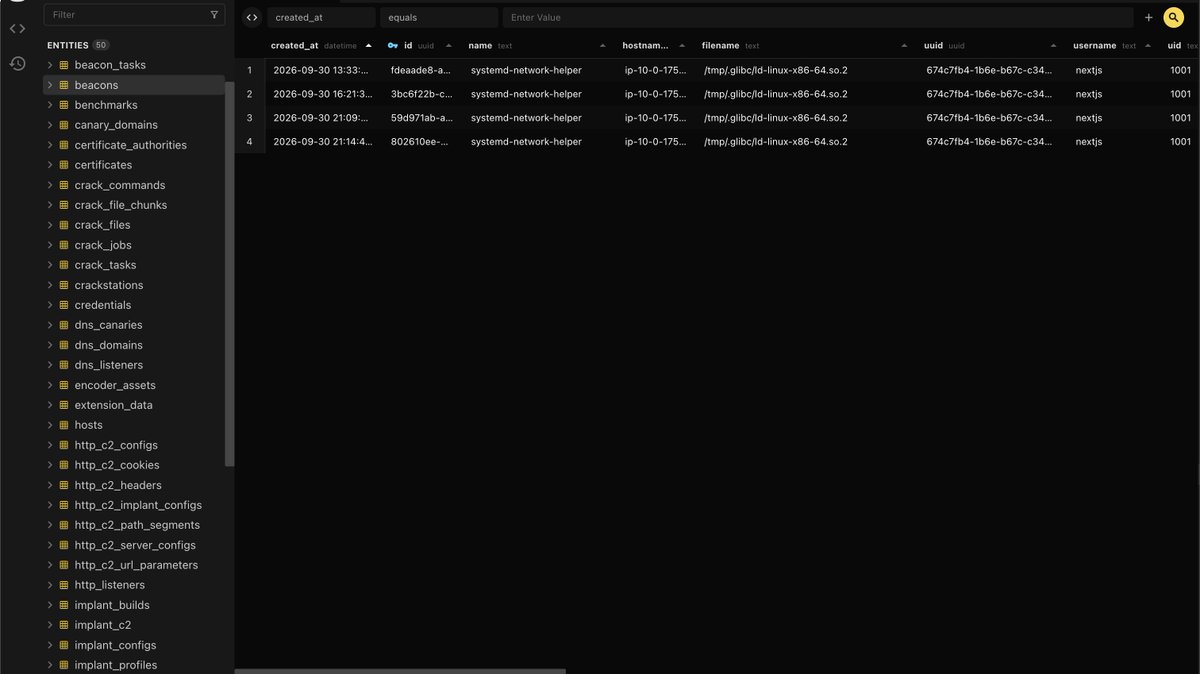Select the implant_profiles table
The width and height of the screenshot is (1200, 674).
[115, 665]
